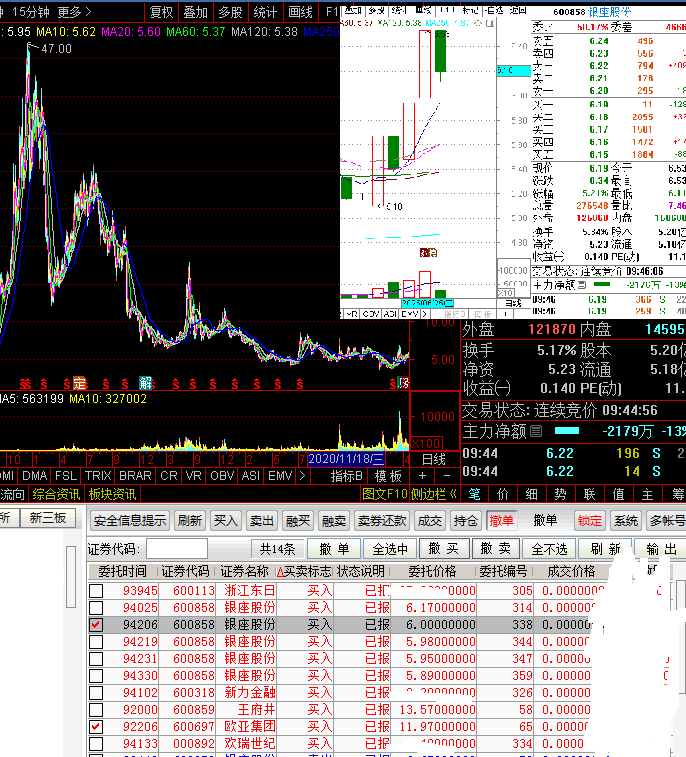The height and width of the screenshot is (757, 686).
Task: Open the 新三板 market tab
Action: click(x=47, y=518)
